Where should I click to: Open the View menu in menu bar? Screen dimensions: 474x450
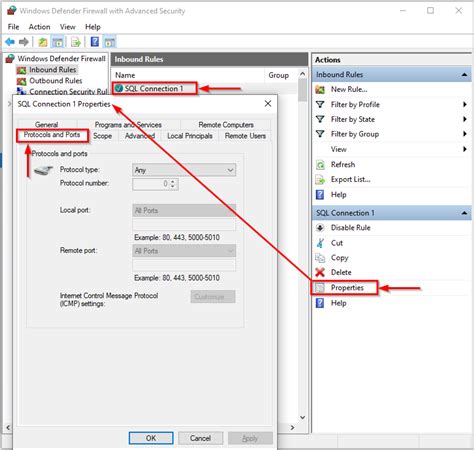(68, 27)
